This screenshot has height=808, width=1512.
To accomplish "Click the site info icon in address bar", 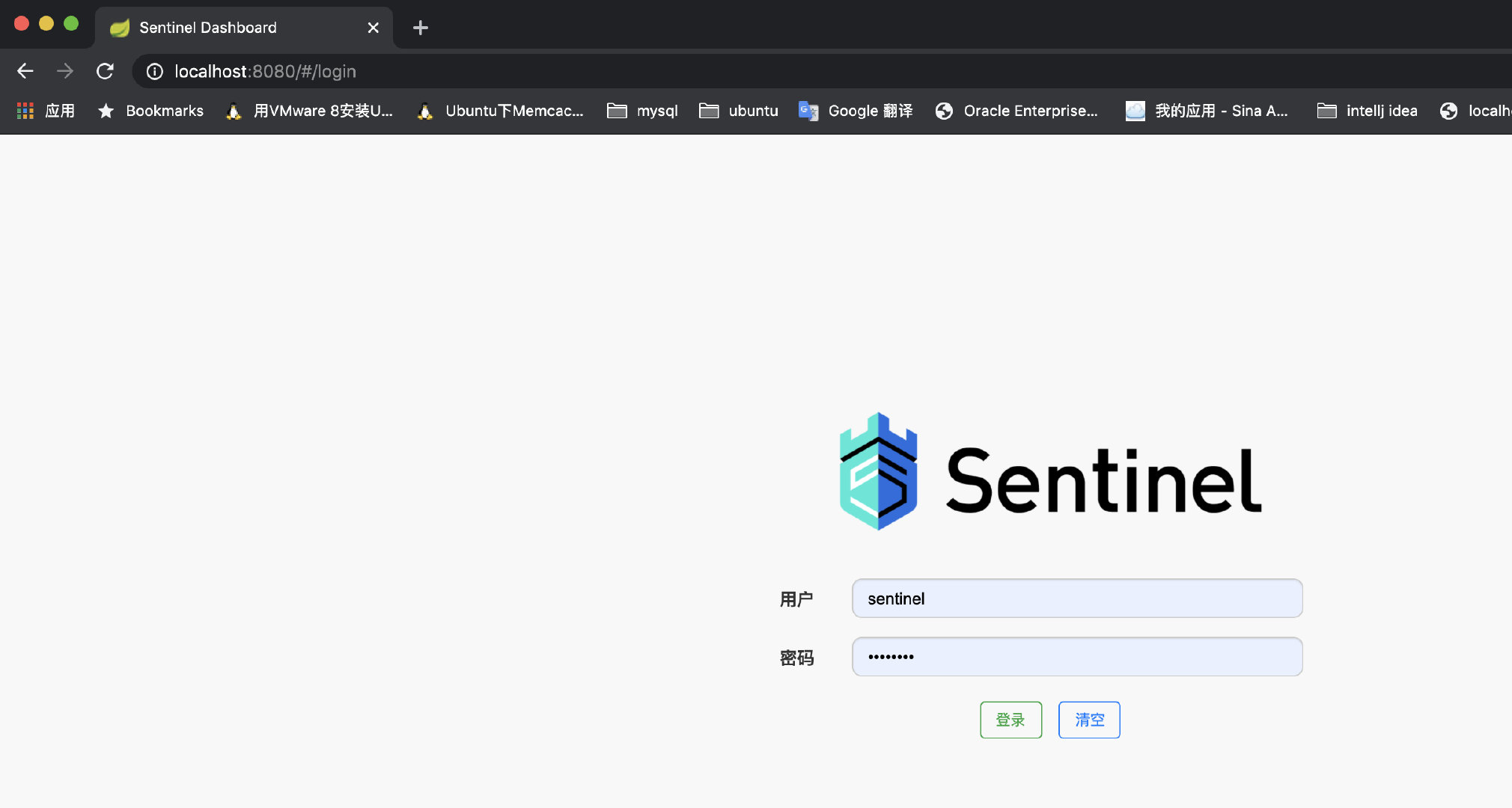I will pos(155,71).
